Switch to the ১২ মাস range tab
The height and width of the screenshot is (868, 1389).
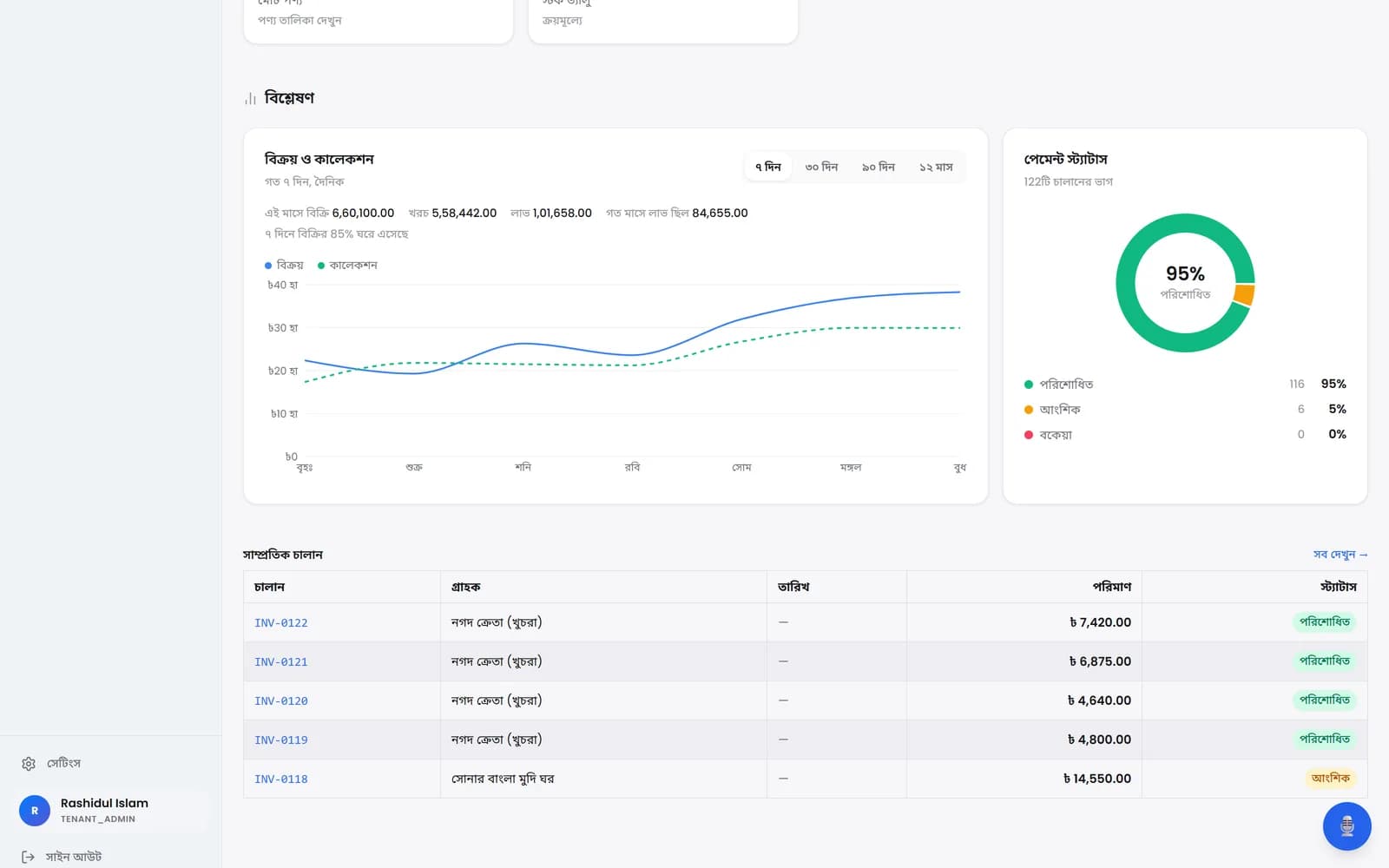(936, 167)
